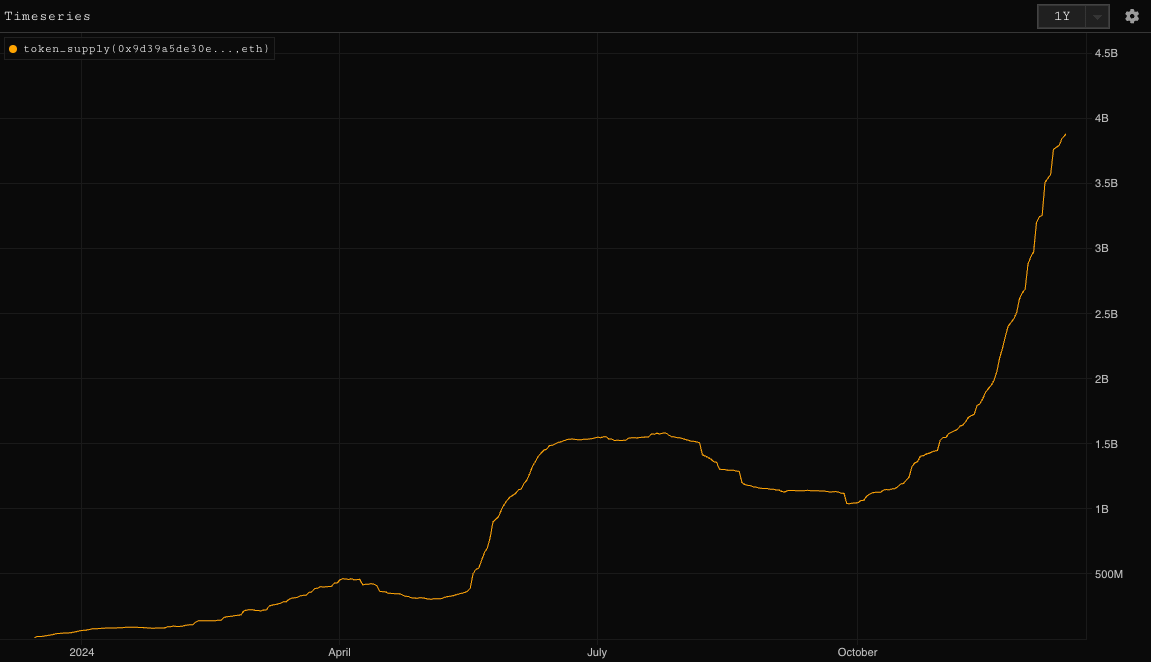Select the 1Y range button

pos(1062,16)
